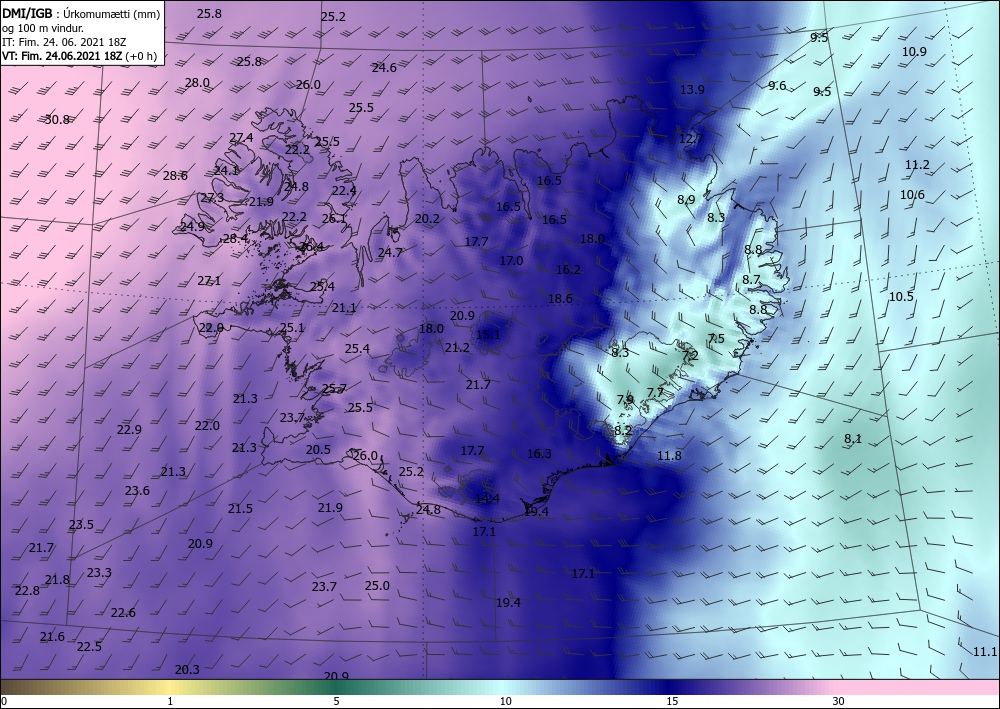Click the map value 8.9

click(686, 200)
